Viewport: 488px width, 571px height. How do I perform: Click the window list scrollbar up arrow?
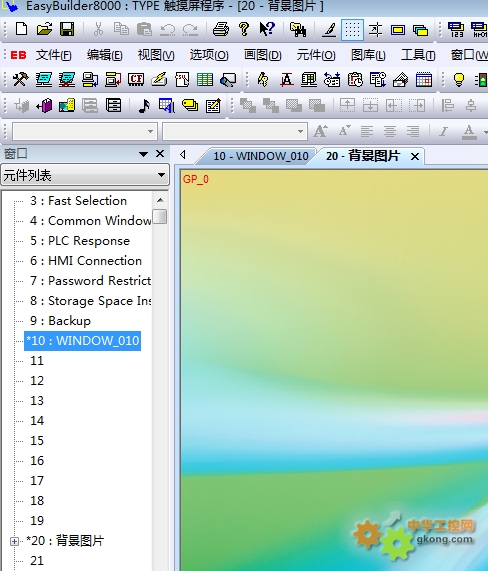click(x=160, y=200)
